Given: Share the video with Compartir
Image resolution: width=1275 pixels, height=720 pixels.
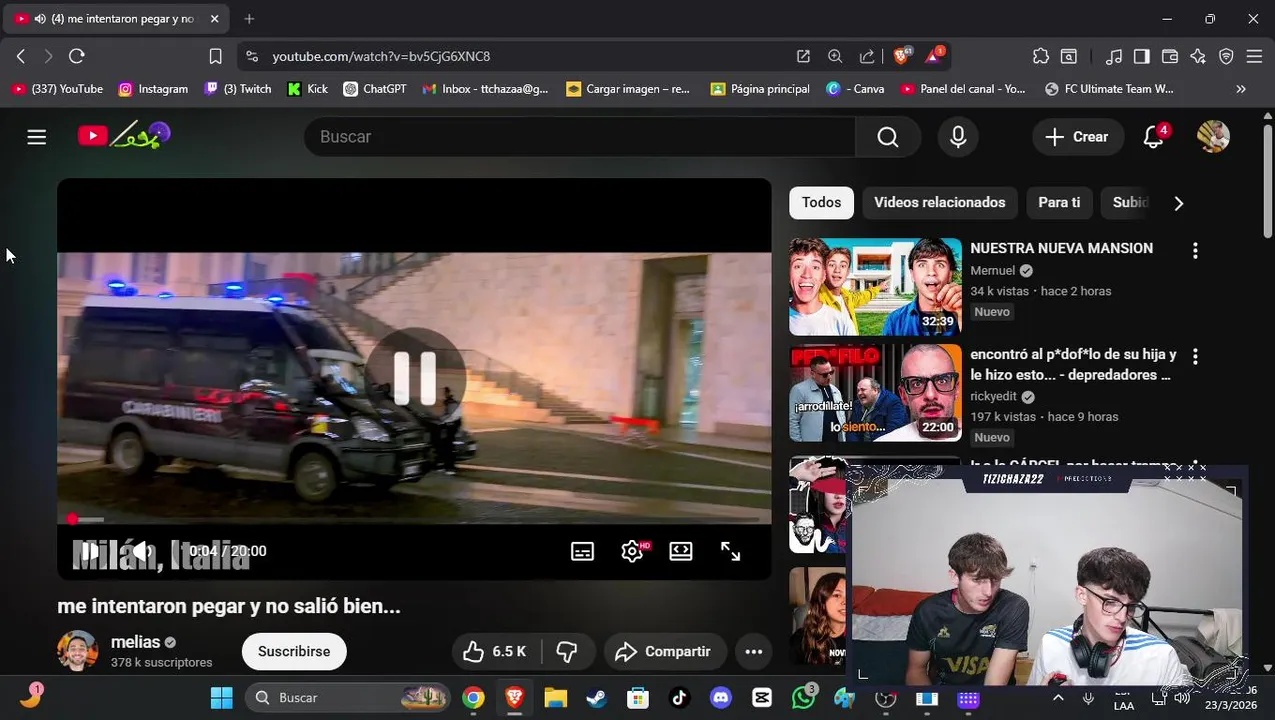Looking at the screenshot, I should [x=664, y=652].
